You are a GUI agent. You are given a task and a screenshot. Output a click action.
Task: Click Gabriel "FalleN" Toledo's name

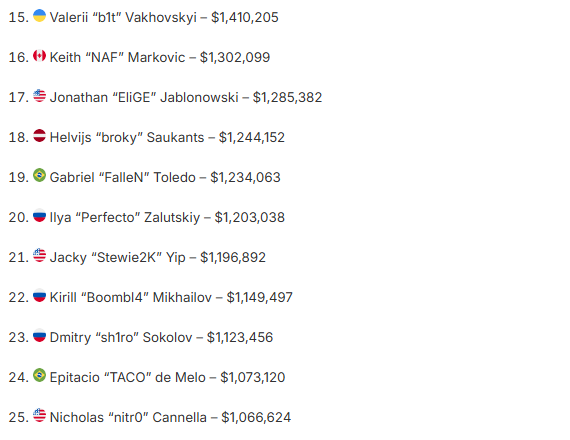click(x=123, y=177)
